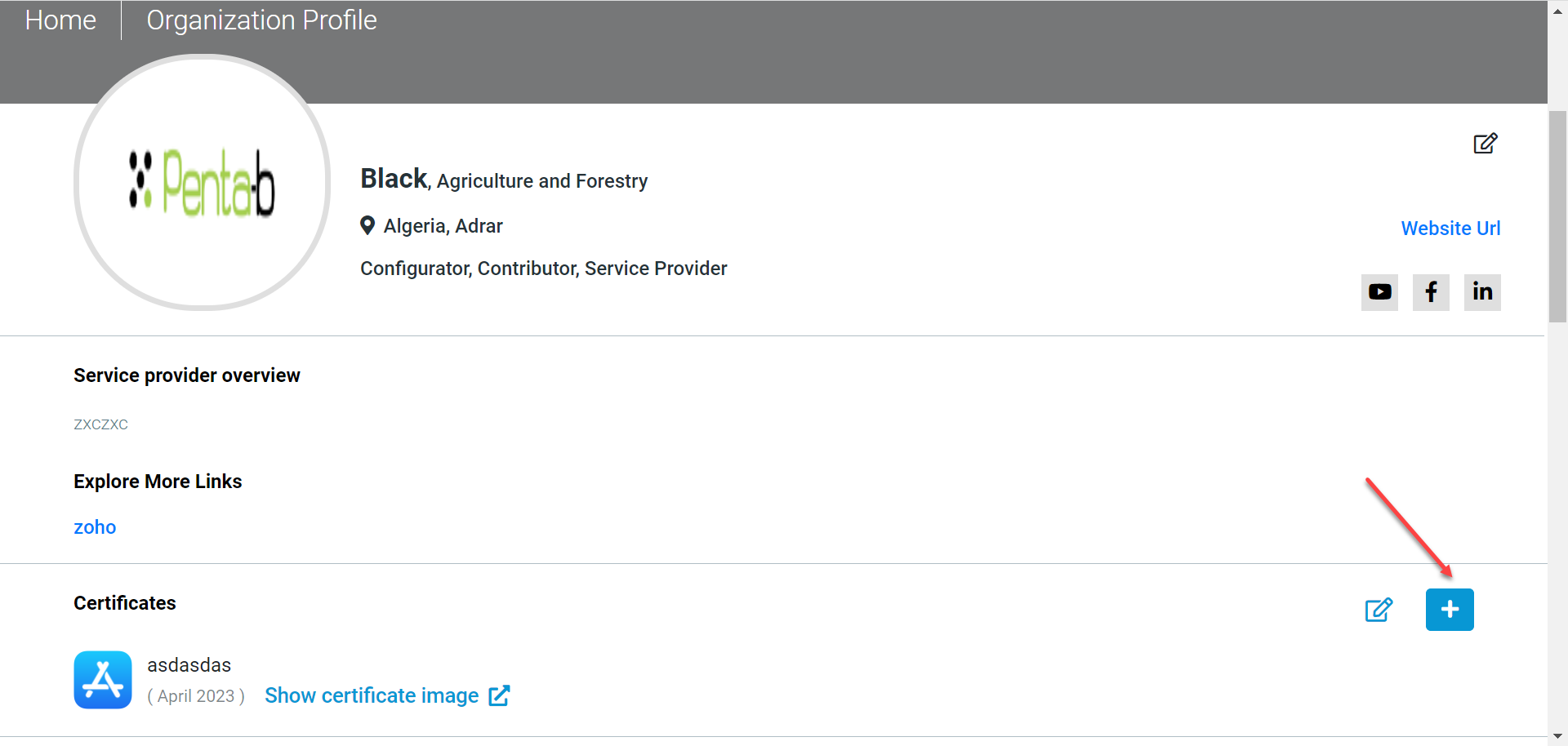Click the Pentab organization logo
1568x746 pixels.
(x=203, y=183)
